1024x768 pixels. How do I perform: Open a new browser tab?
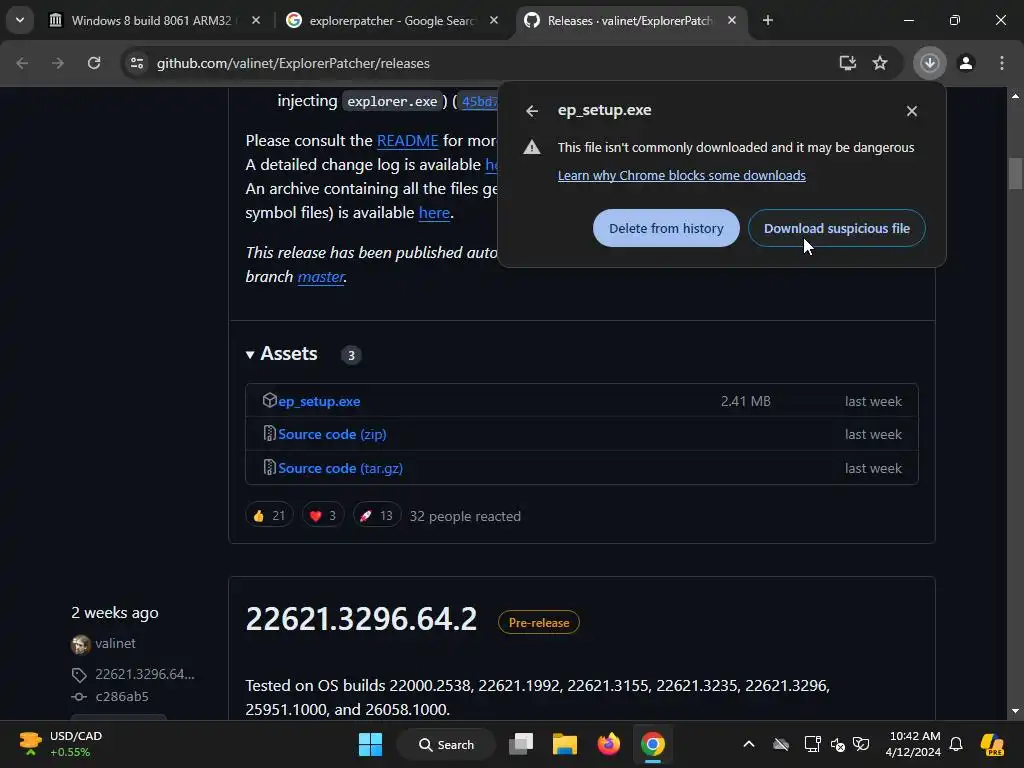[x=768, y=20]
